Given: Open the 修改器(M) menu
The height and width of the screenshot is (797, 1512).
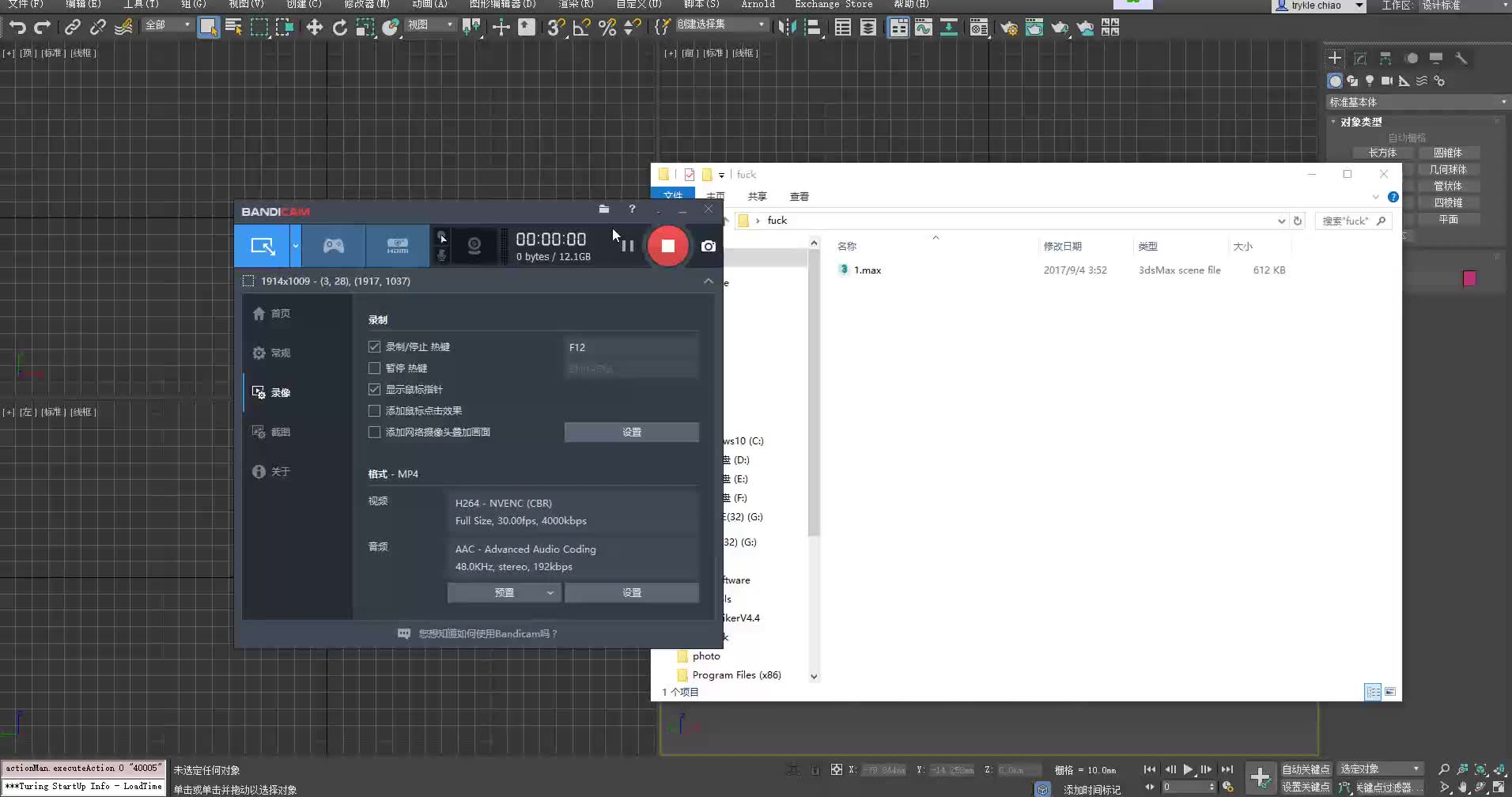Looking at the screenshot, I should pos(365,4).
